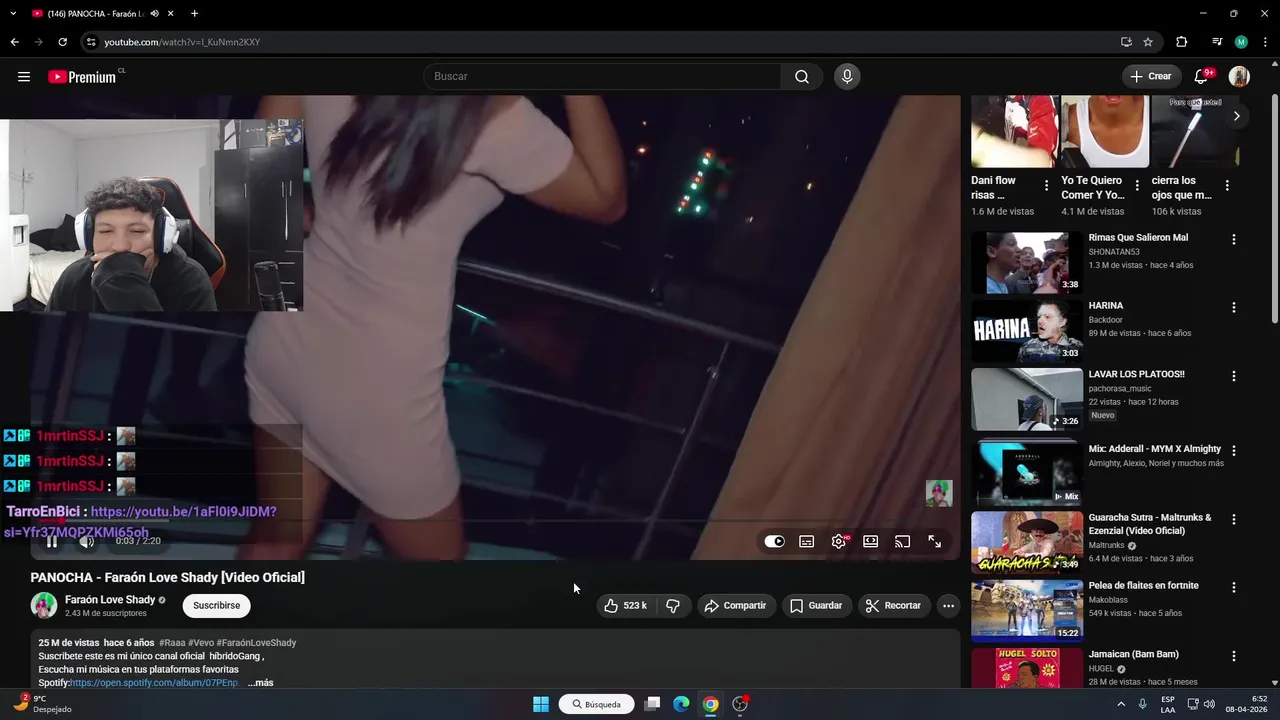
Task: Open options for Dani flow risas short
Action: pyautogui.click(x=1046, y=186)
